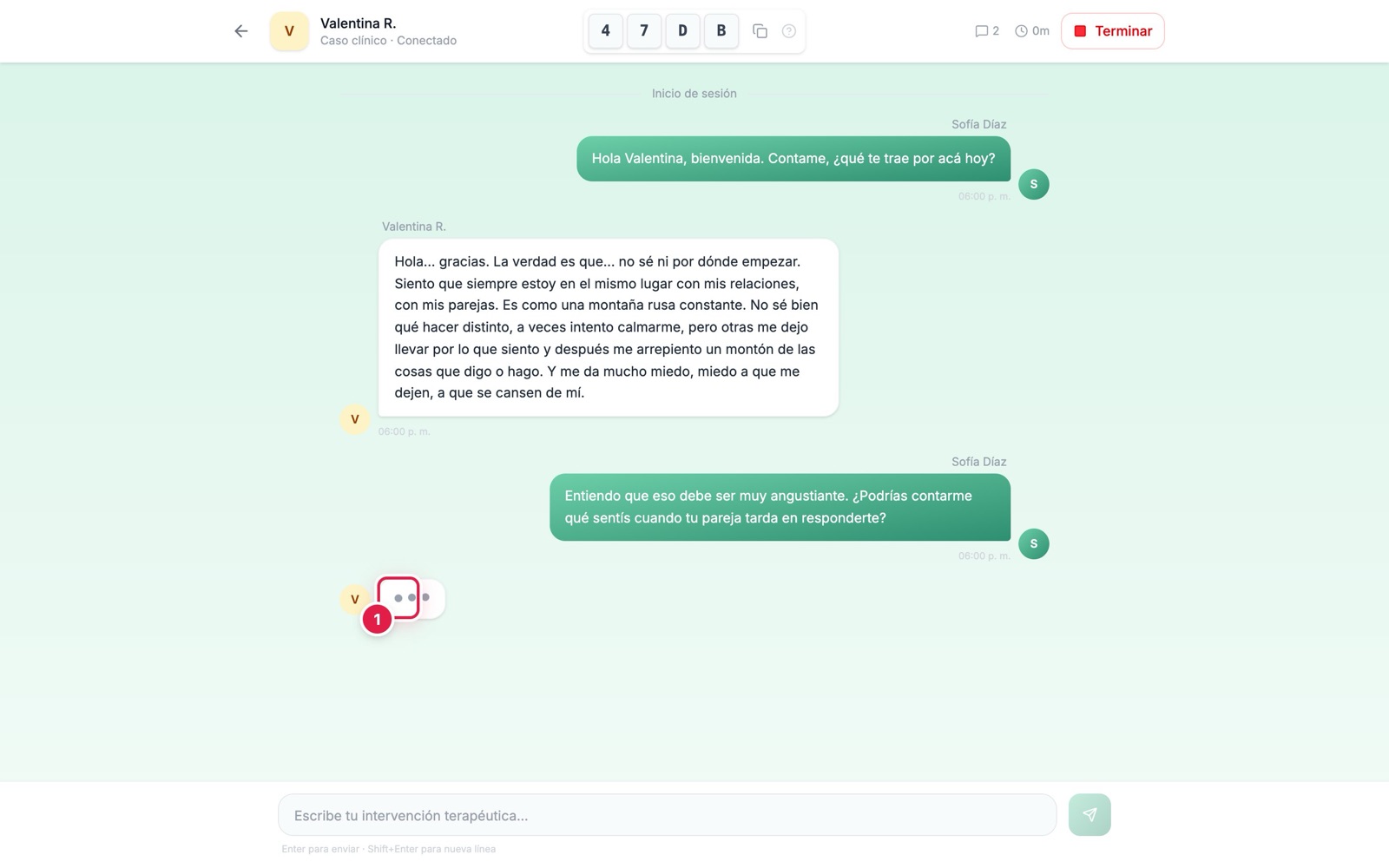Go back with the left arrow
Screen dimensions: 1389x868
(x=240, y=31)
